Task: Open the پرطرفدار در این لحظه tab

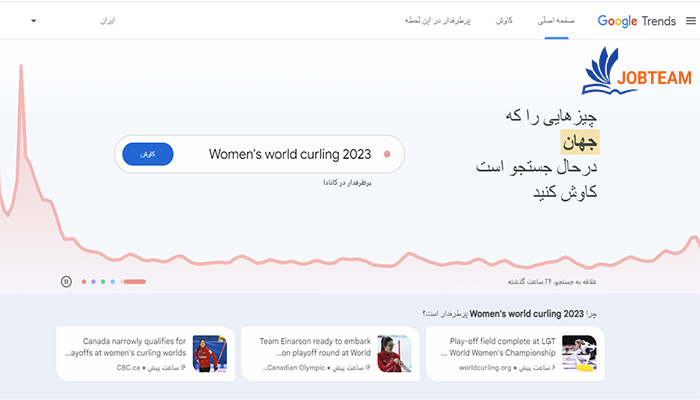Action: [438, 21]
